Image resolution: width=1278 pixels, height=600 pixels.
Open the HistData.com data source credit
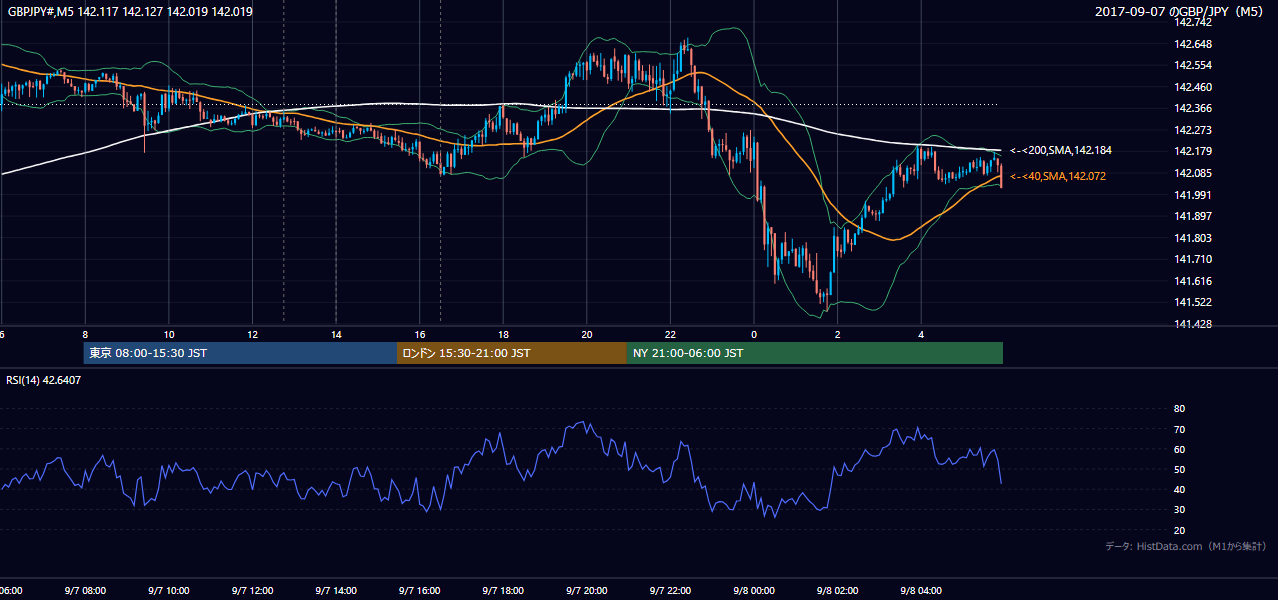coord(1186,546)
